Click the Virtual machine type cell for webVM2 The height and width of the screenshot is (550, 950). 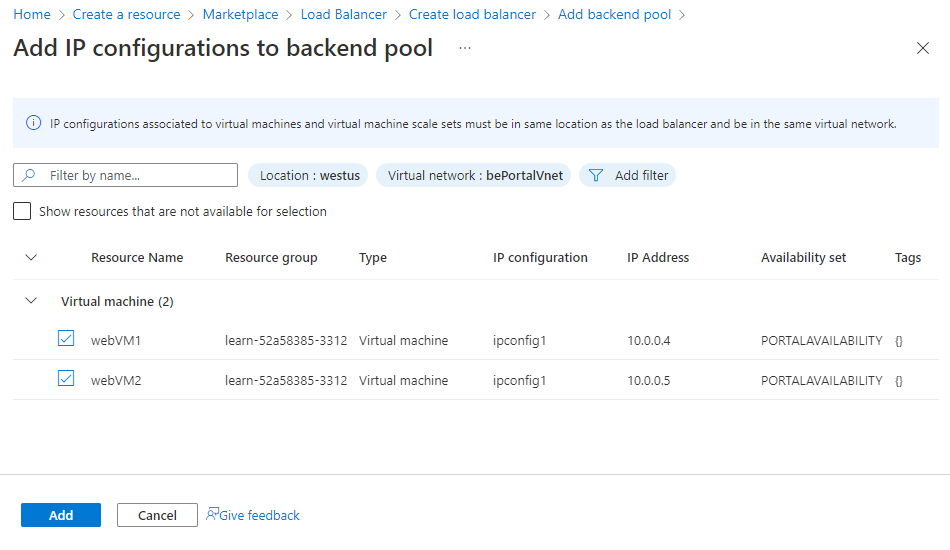[404, 380]
